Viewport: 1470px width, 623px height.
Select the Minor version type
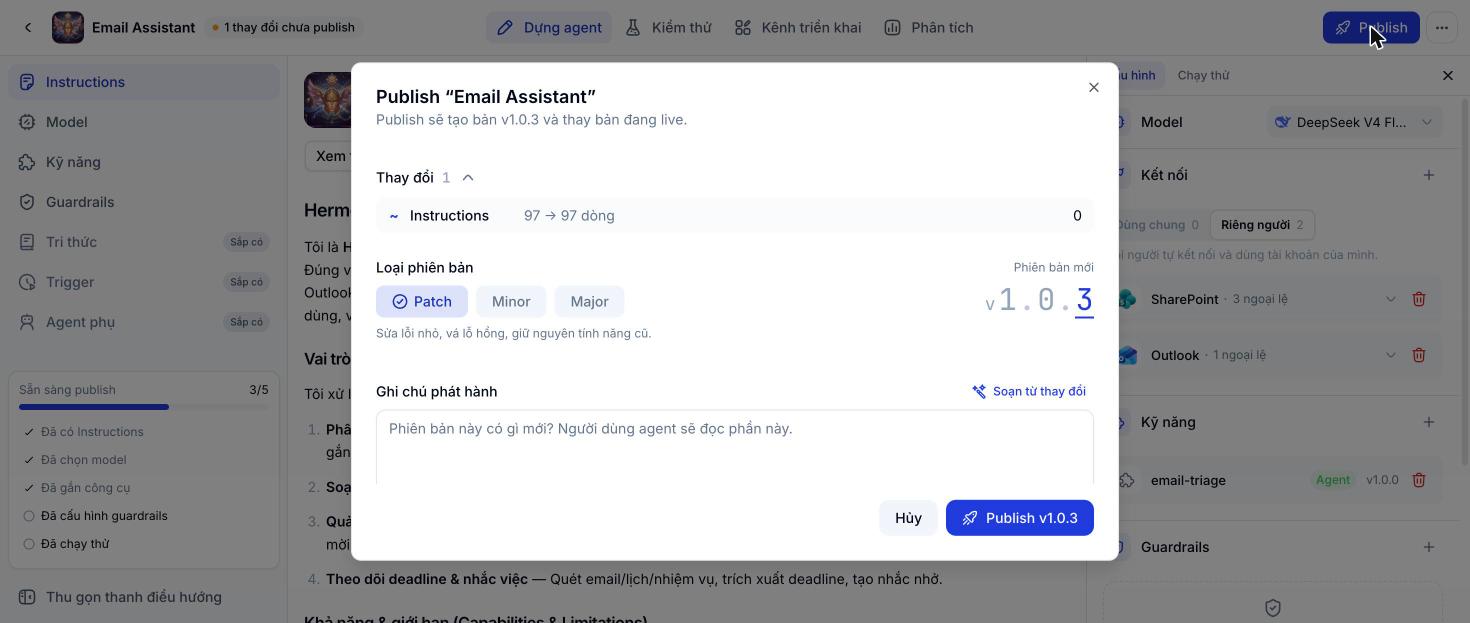pos(511,301)
